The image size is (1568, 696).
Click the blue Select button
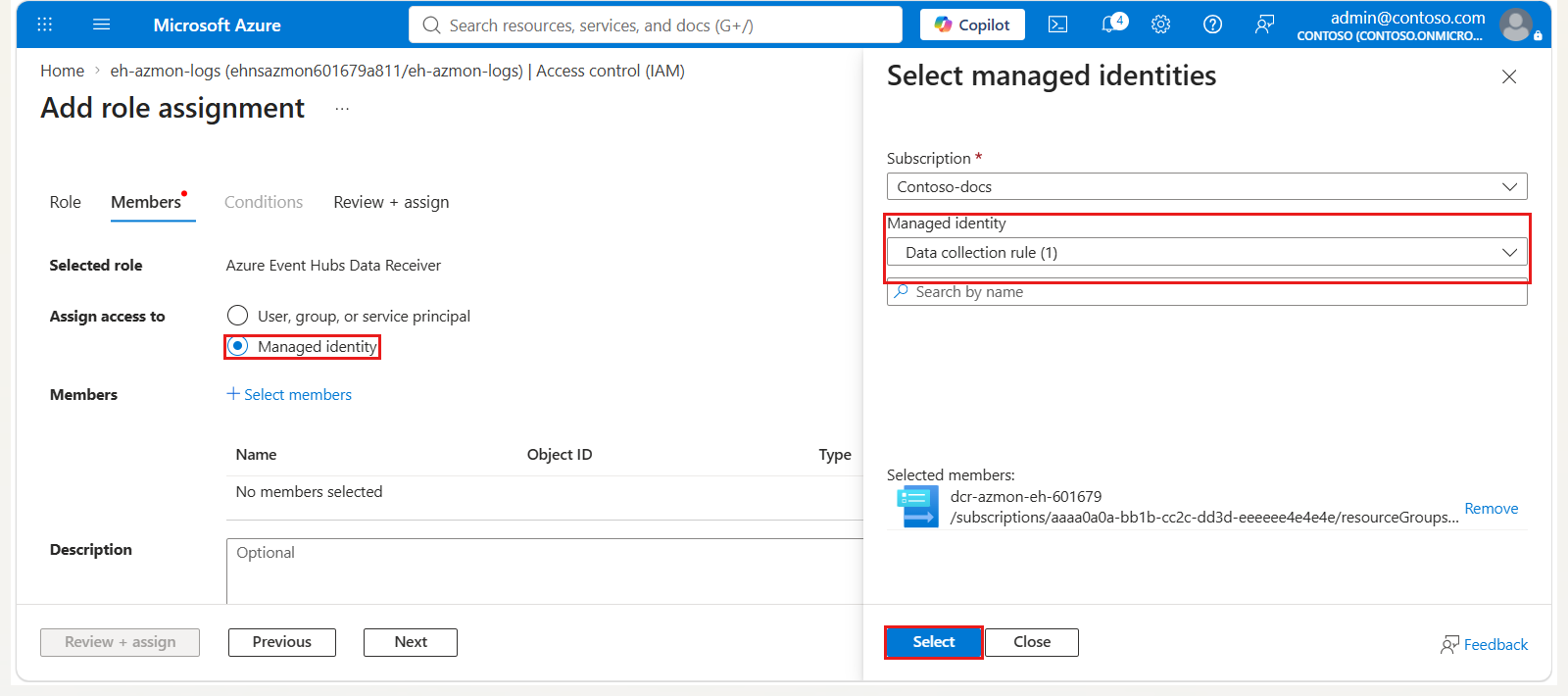[934, 642]
